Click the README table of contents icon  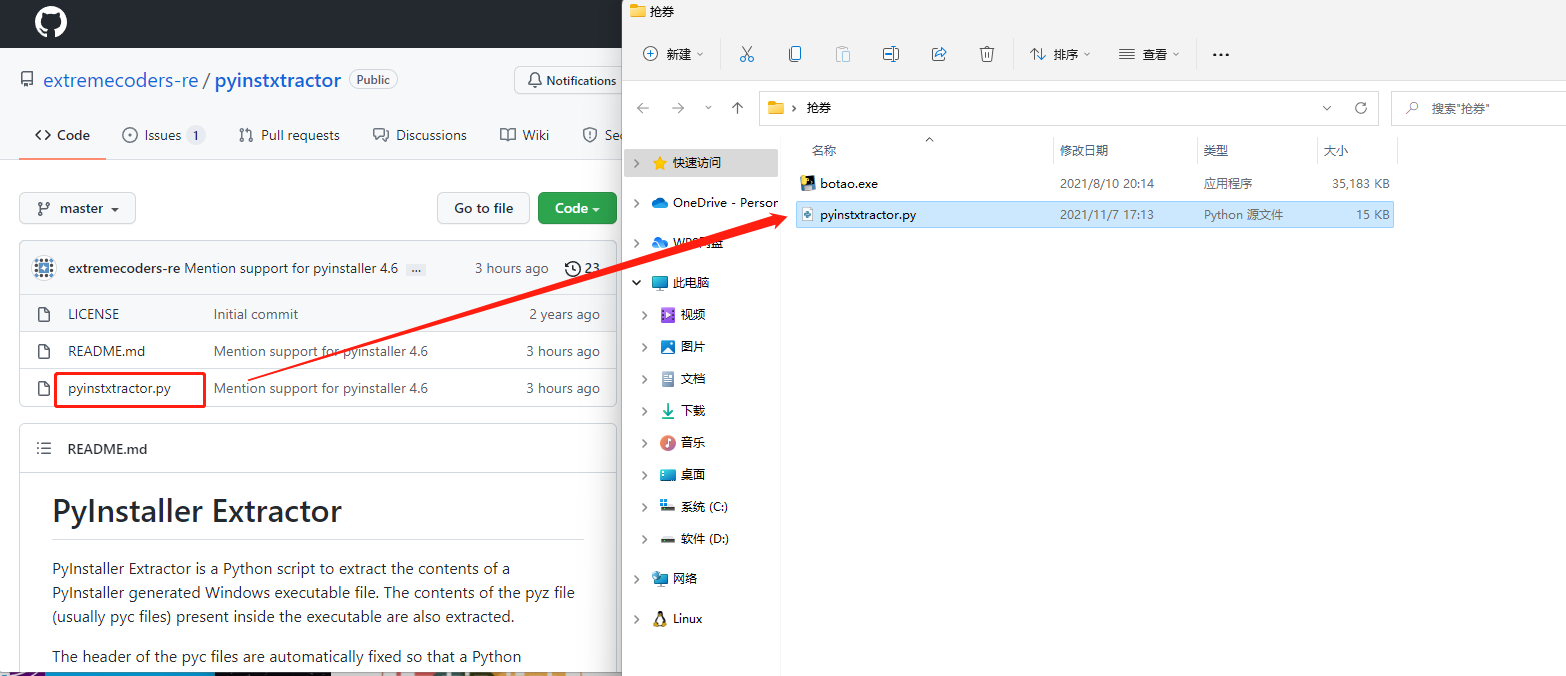pos(44,449)
